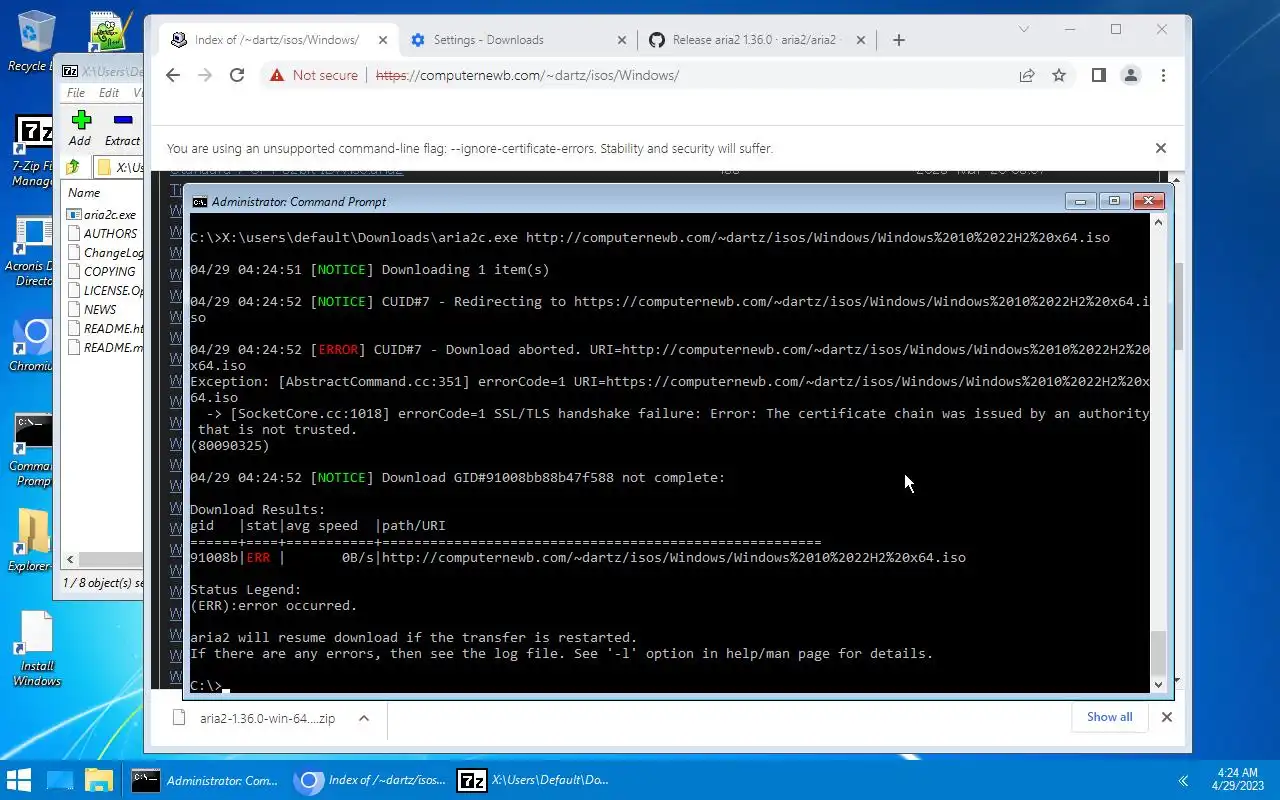Open the Windows Start menu
This screenshot has height=800, width=1280.
(20, 780)
